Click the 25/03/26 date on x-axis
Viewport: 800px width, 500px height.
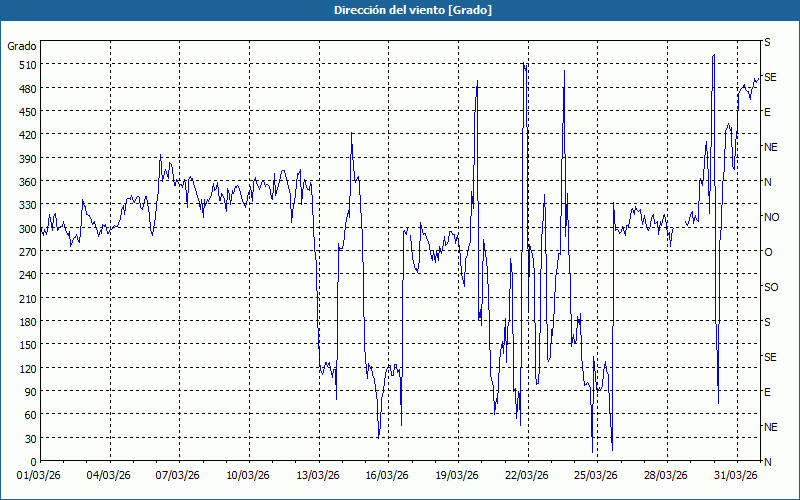click(597, 475)
